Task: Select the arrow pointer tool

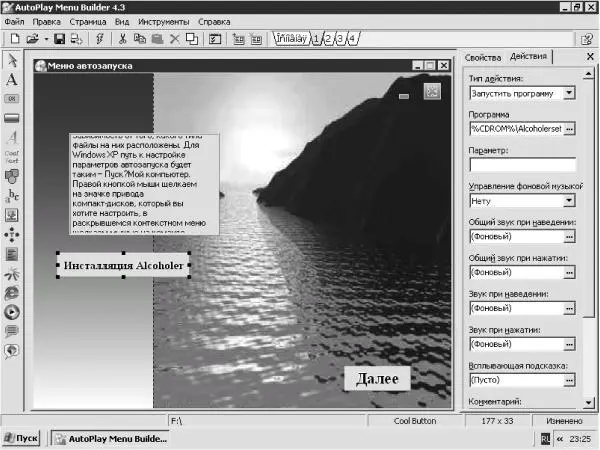Action: (12, 61)
